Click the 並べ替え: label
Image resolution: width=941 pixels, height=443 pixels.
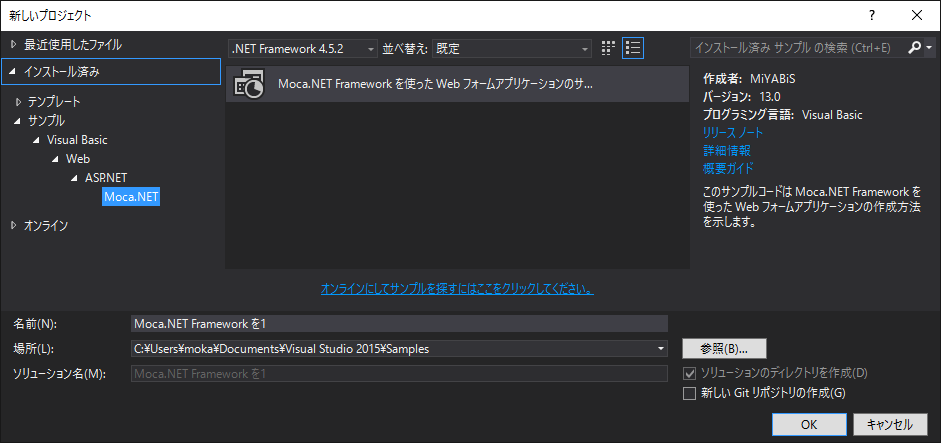pos(405,49)
